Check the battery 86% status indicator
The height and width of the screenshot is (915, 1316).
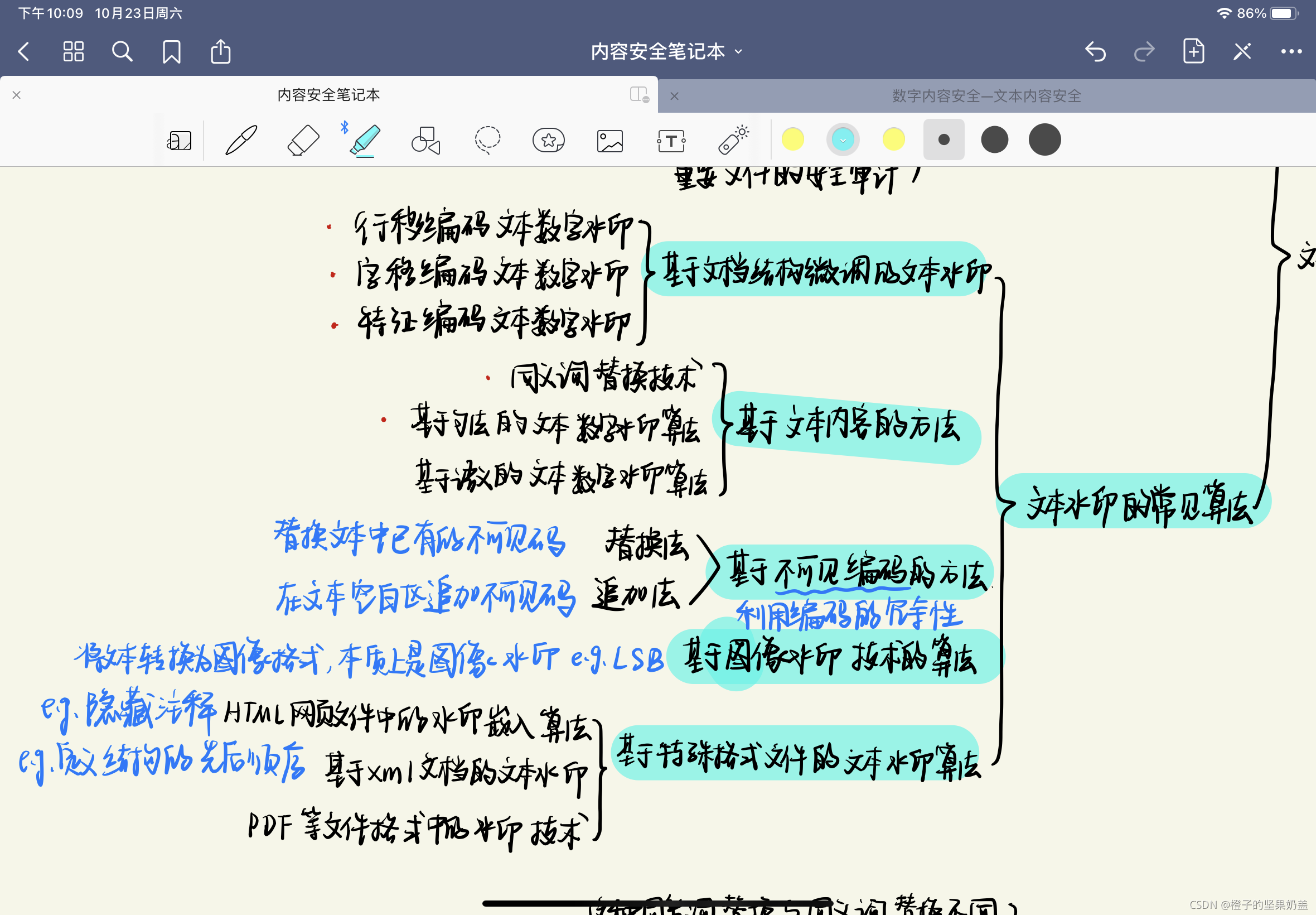(x=1267, y=13)
